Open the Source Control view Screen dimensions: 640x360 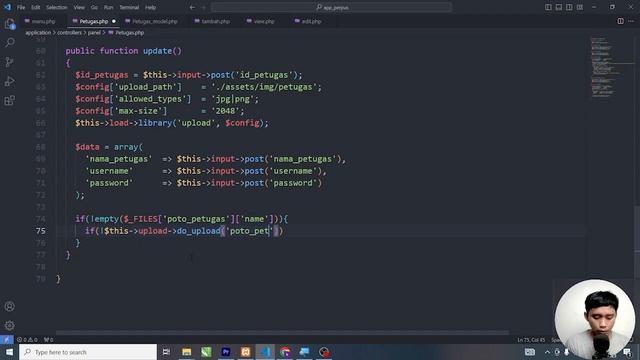point(9,62)
